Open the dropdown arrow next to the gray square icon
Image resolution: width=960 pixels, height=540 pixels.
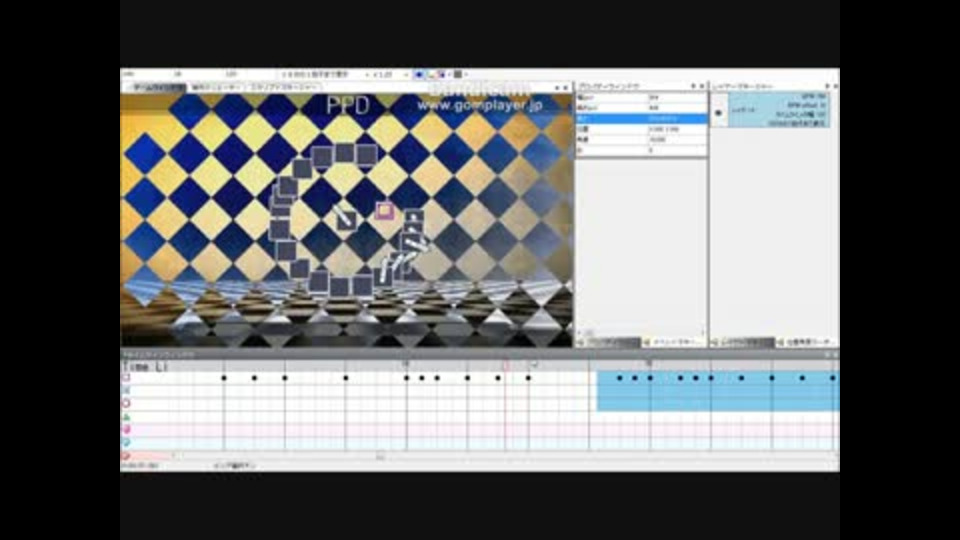pyautogui.click(x=466, y=75)
